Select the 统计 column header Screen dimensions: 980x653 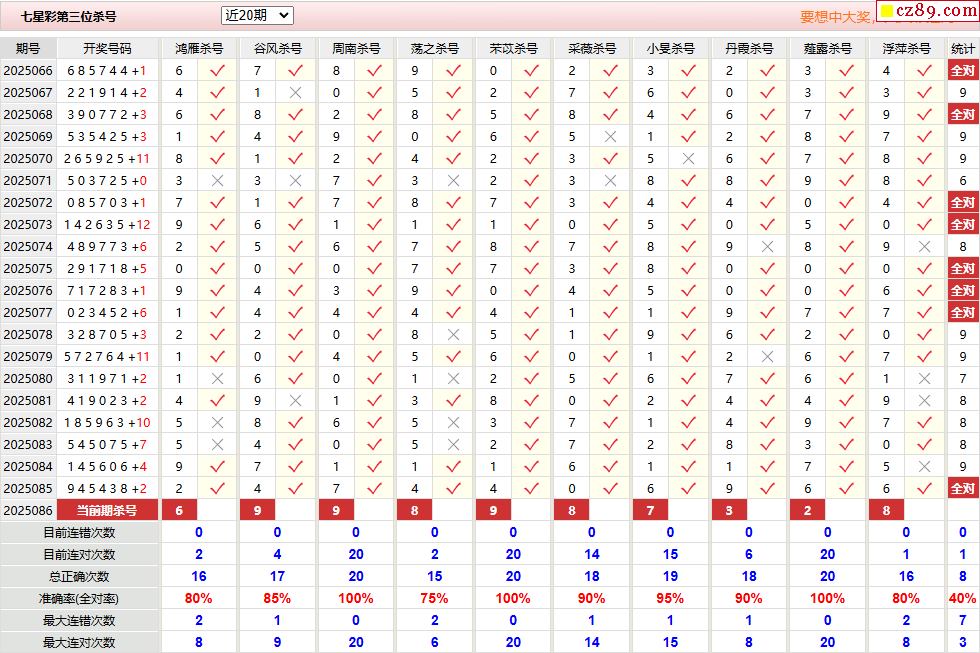tap(962, 49)
